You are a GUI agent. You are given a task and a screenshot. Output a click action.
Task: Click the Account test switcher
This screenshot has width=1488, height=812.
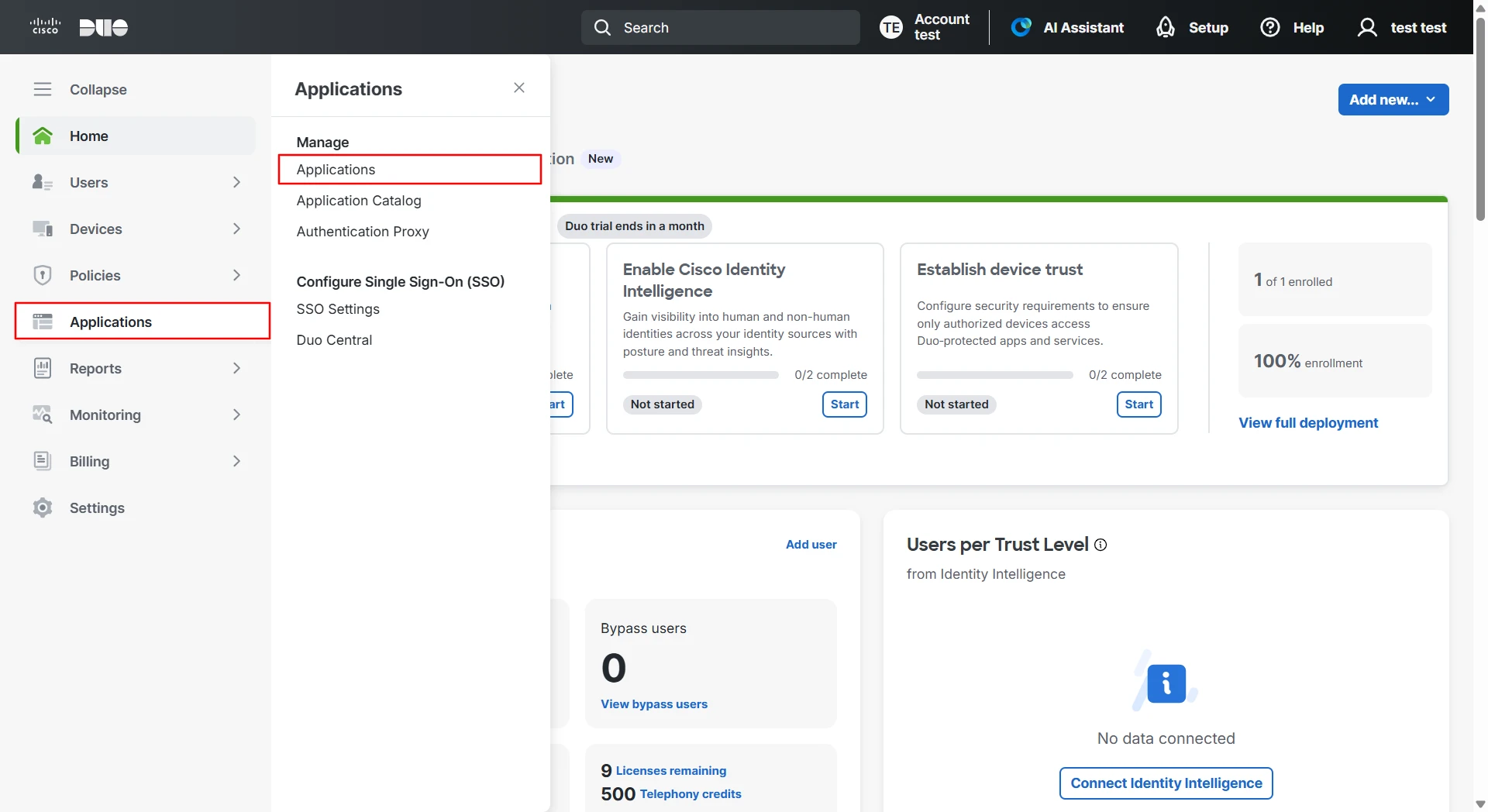click(925, 27)
